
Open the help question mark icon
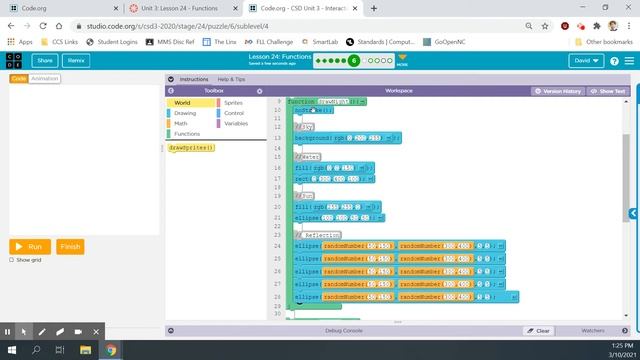click(614, 61)
